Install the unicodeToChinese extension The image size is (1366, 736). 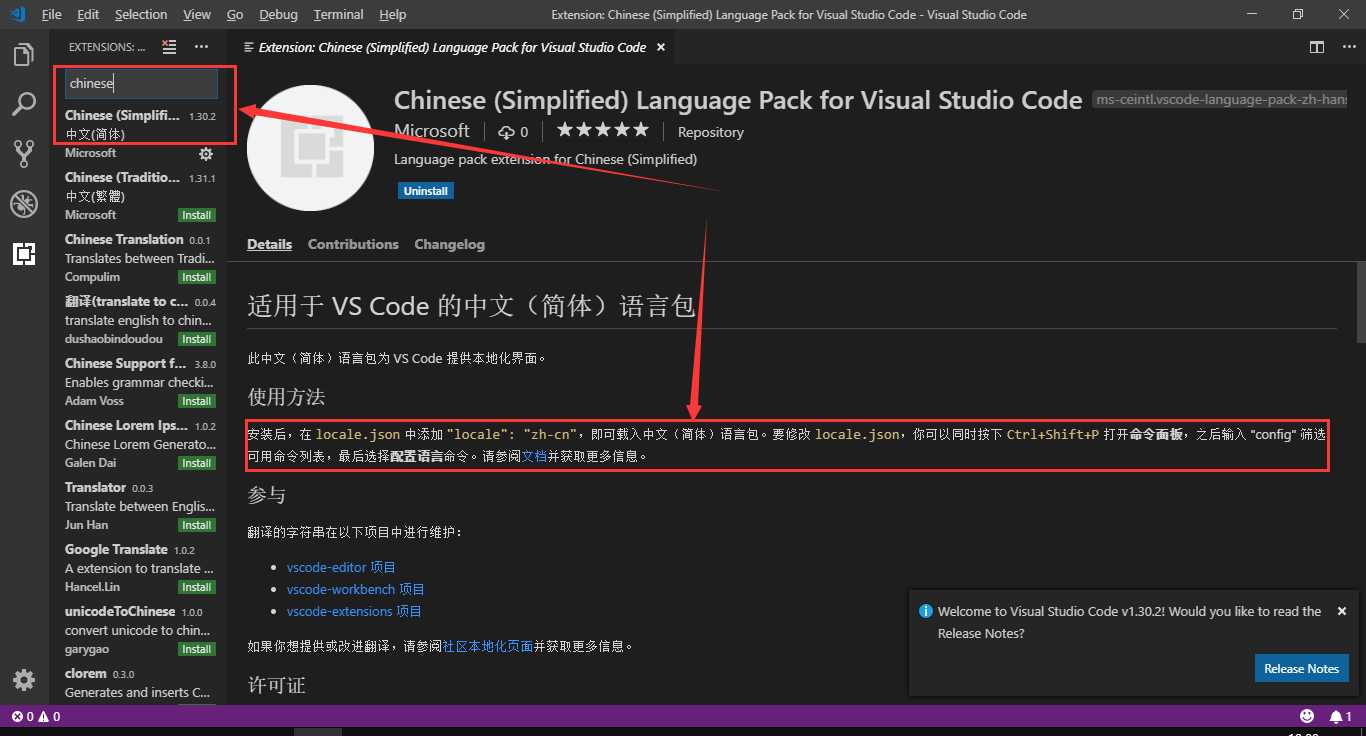coord(196,649)
